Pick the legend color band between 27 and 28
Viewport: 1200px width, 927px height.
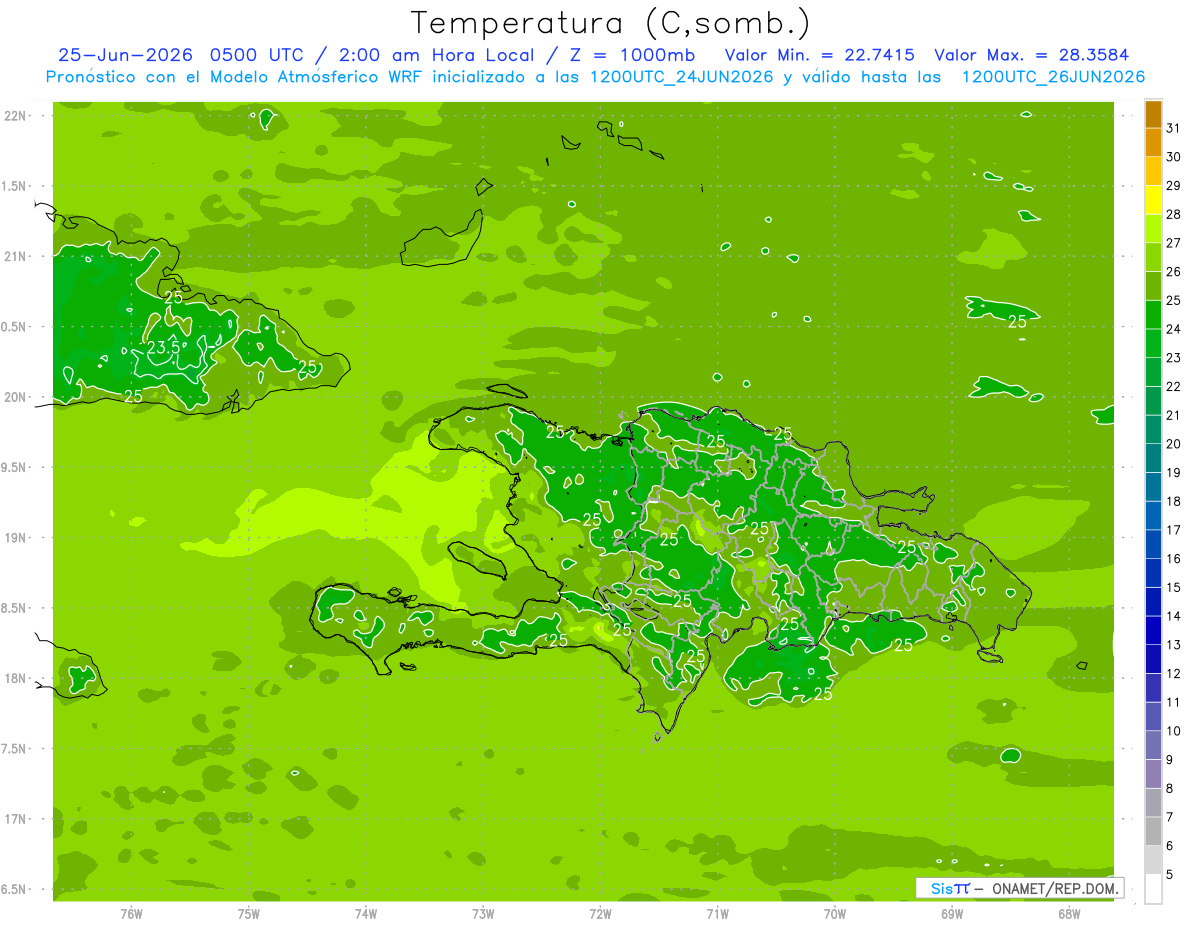coord(1153,228)
